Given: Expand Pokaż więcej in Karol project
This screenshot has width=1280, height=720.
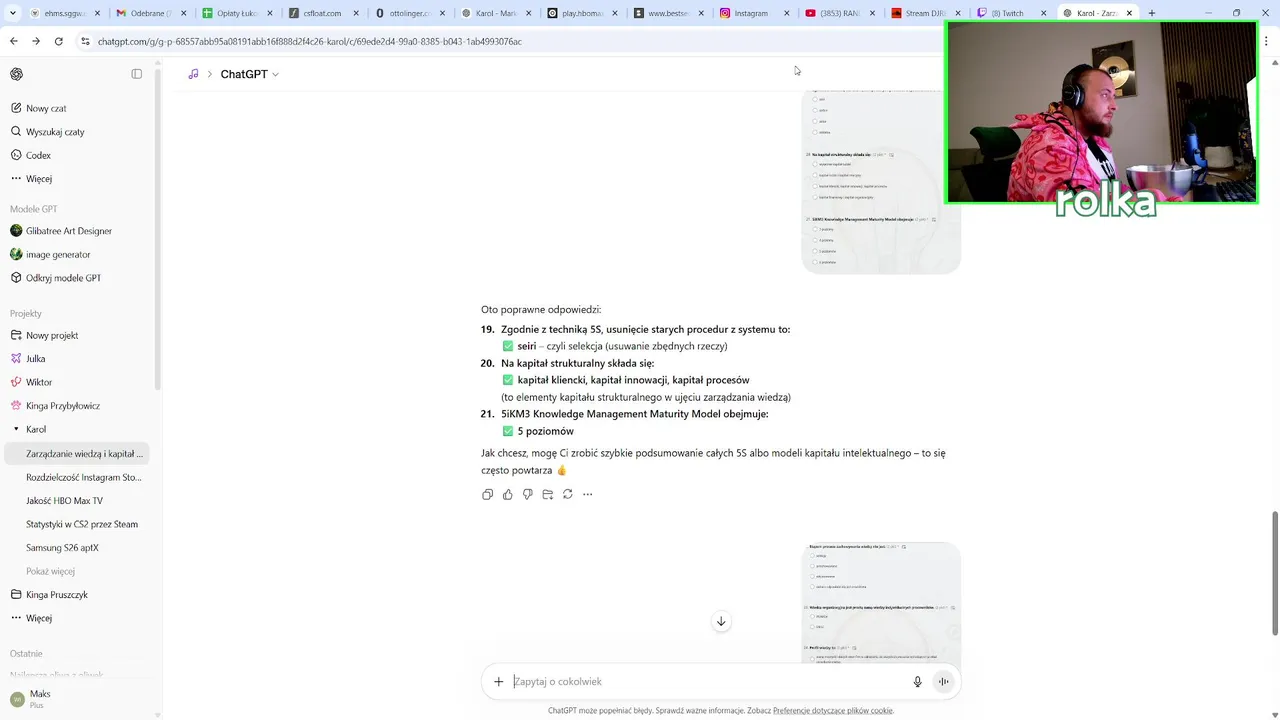Looking at the screenshot, I should pos(75,571).
